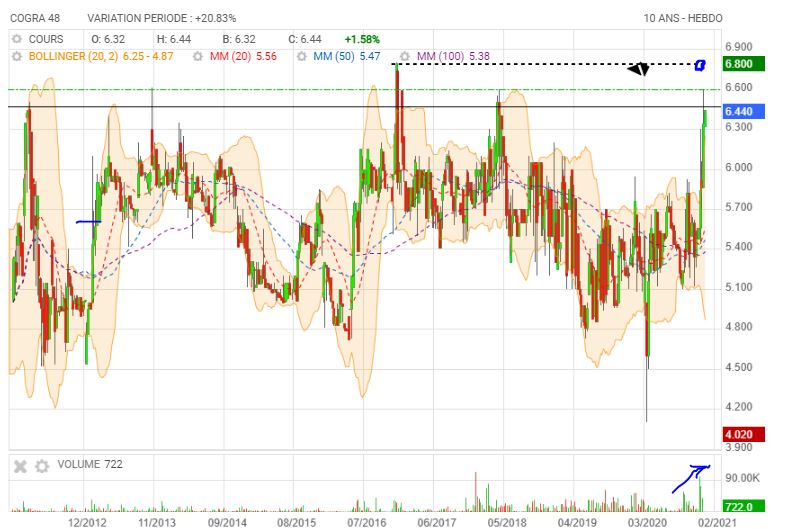Click the 4.500 price axis label
This screenshot has height=529, width=786.
coord(738,367)
